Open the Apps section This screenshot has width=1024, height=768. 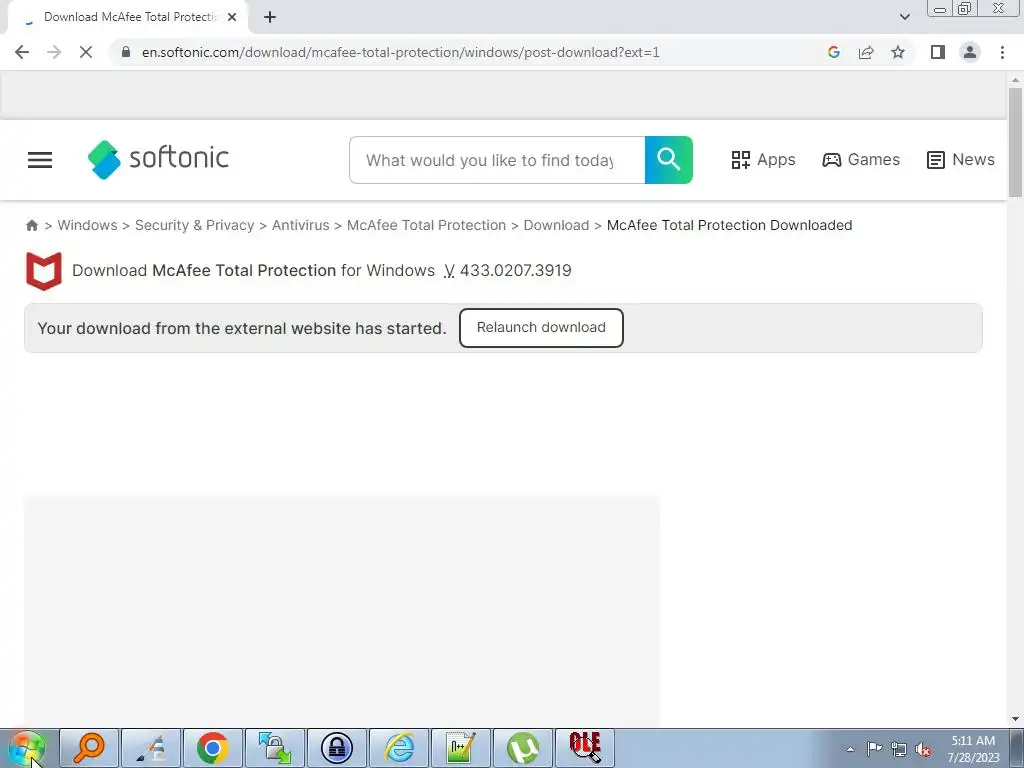tap(763, 160)
